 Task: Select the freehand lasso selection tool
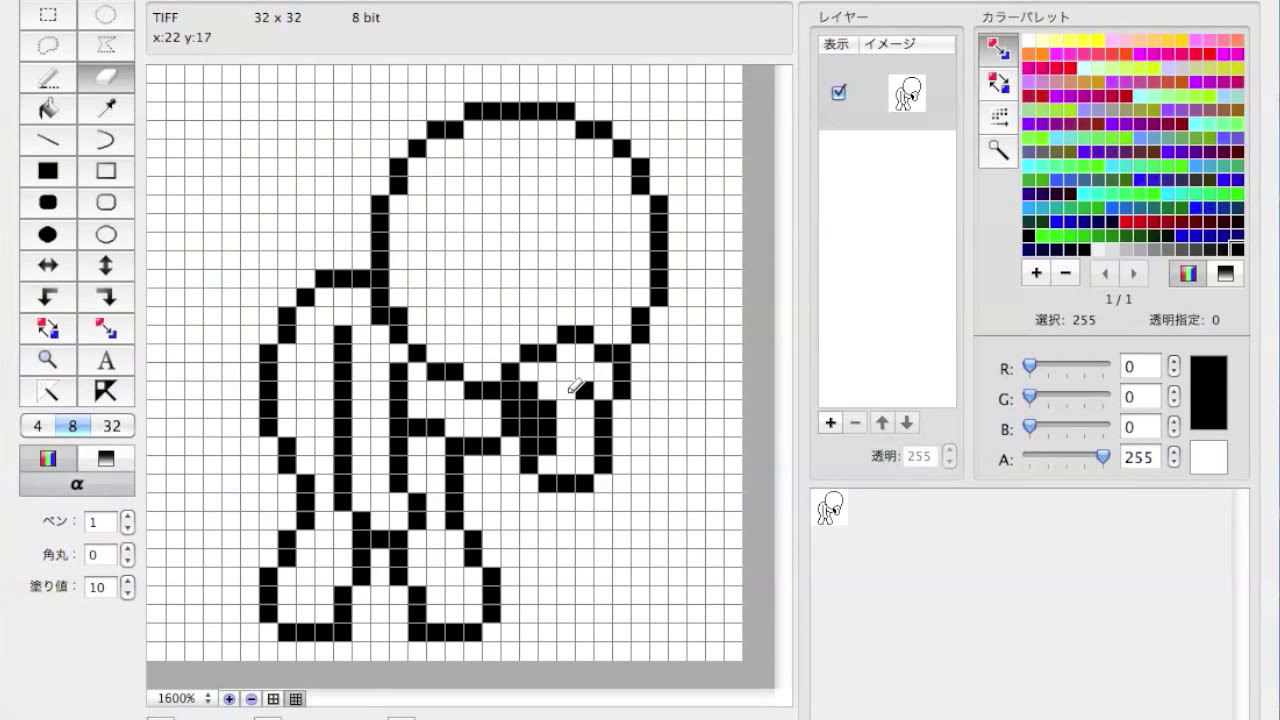(x=48, y=46)
